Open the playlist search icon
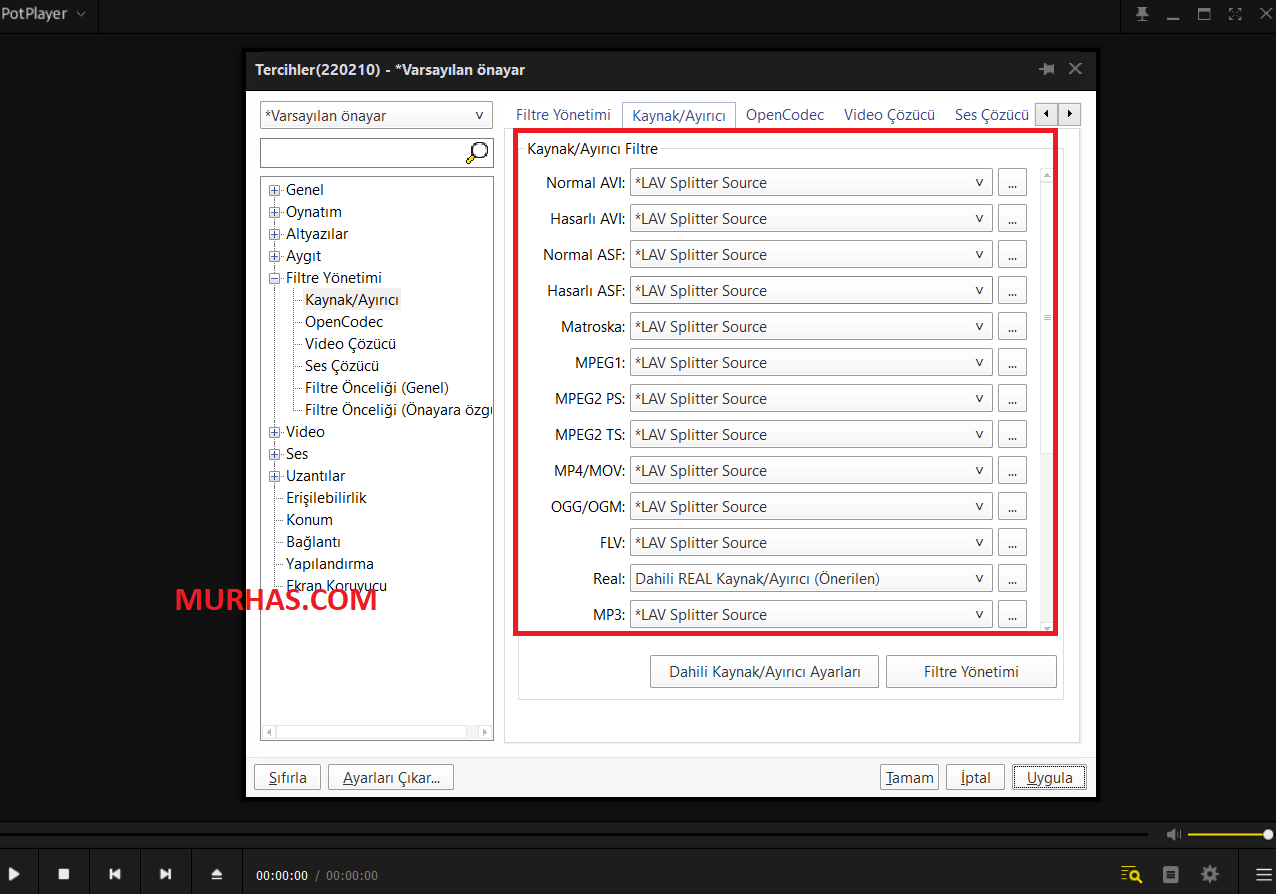1276x894 pixels. coord(1131,874)
